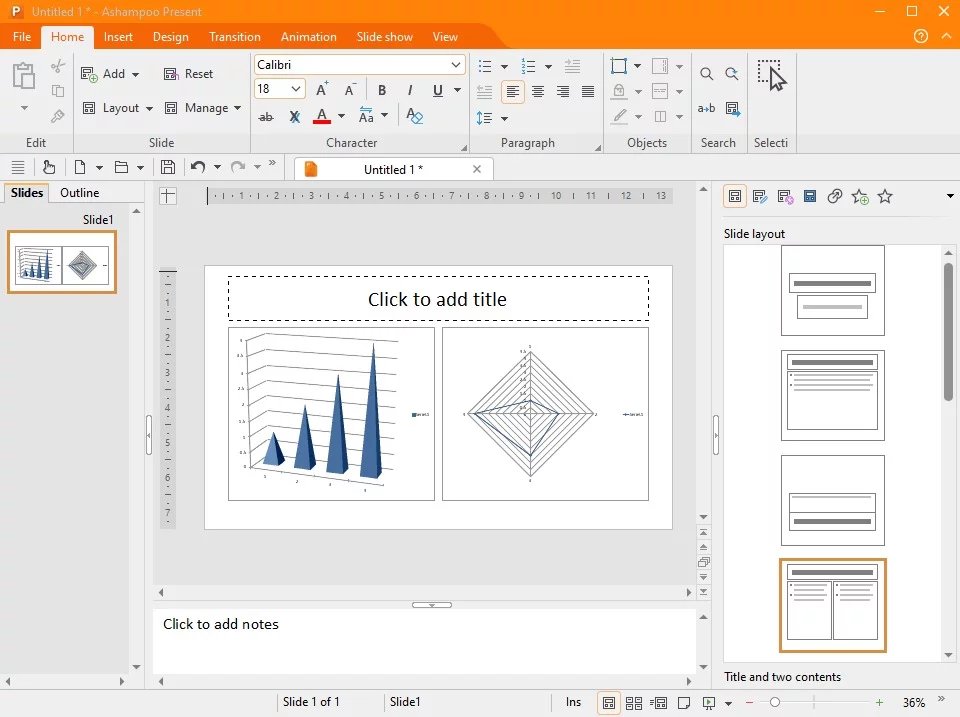Switch to the Outline tab
This screenshot has height=717, width=960.
(80, 193)
